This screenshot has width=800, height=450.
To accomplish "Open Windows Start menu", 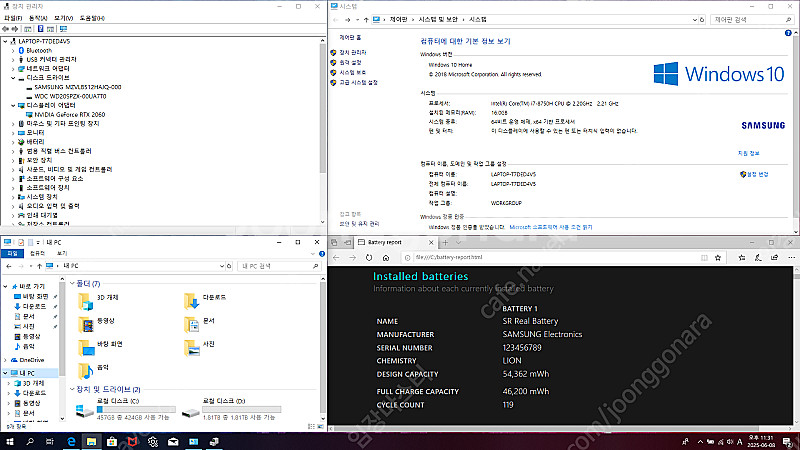I will [x=9, y=441].
